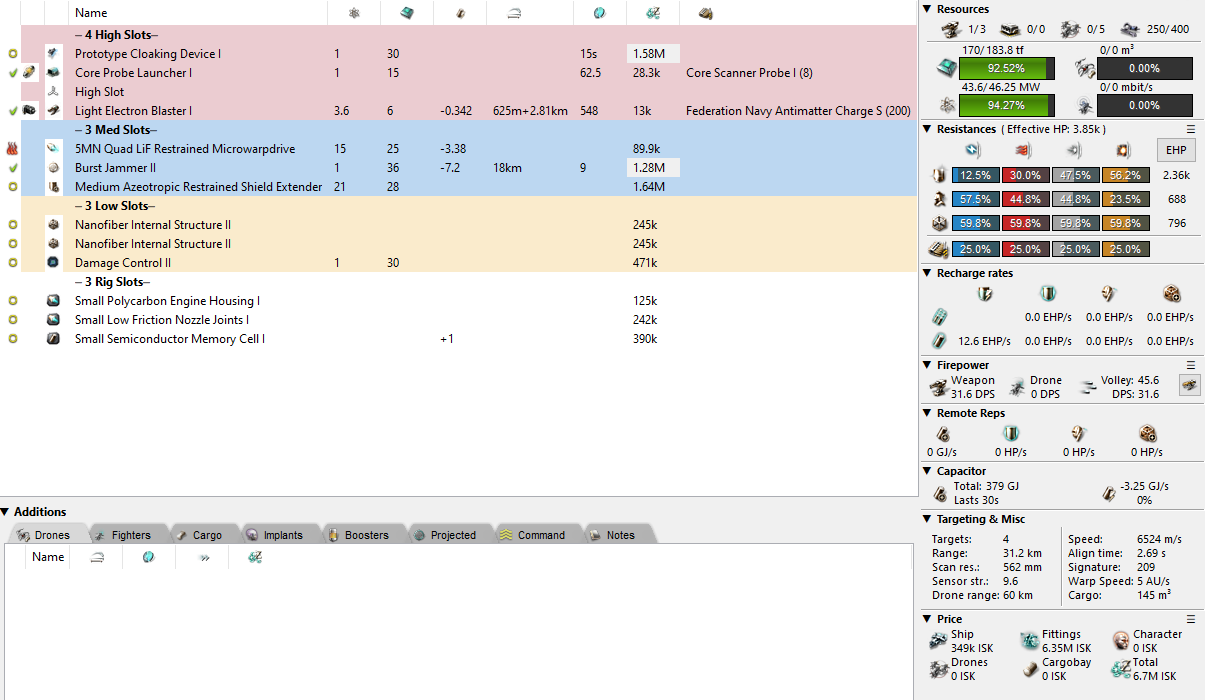Switch to the Cargo tab
Viewport: 1205px width, 700px height.
click(206, 535)
